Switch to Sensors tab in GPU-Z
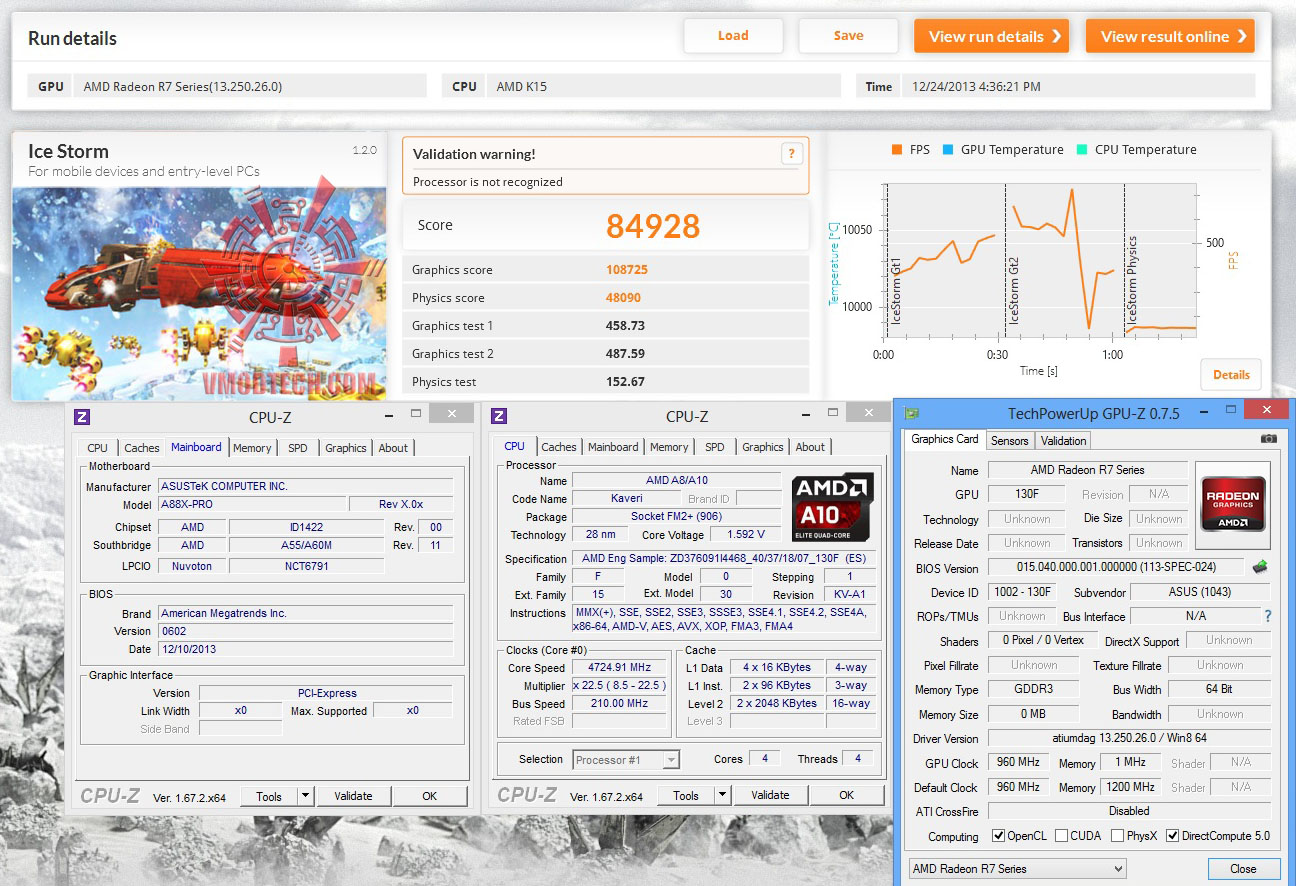 tap(1009, 441)
